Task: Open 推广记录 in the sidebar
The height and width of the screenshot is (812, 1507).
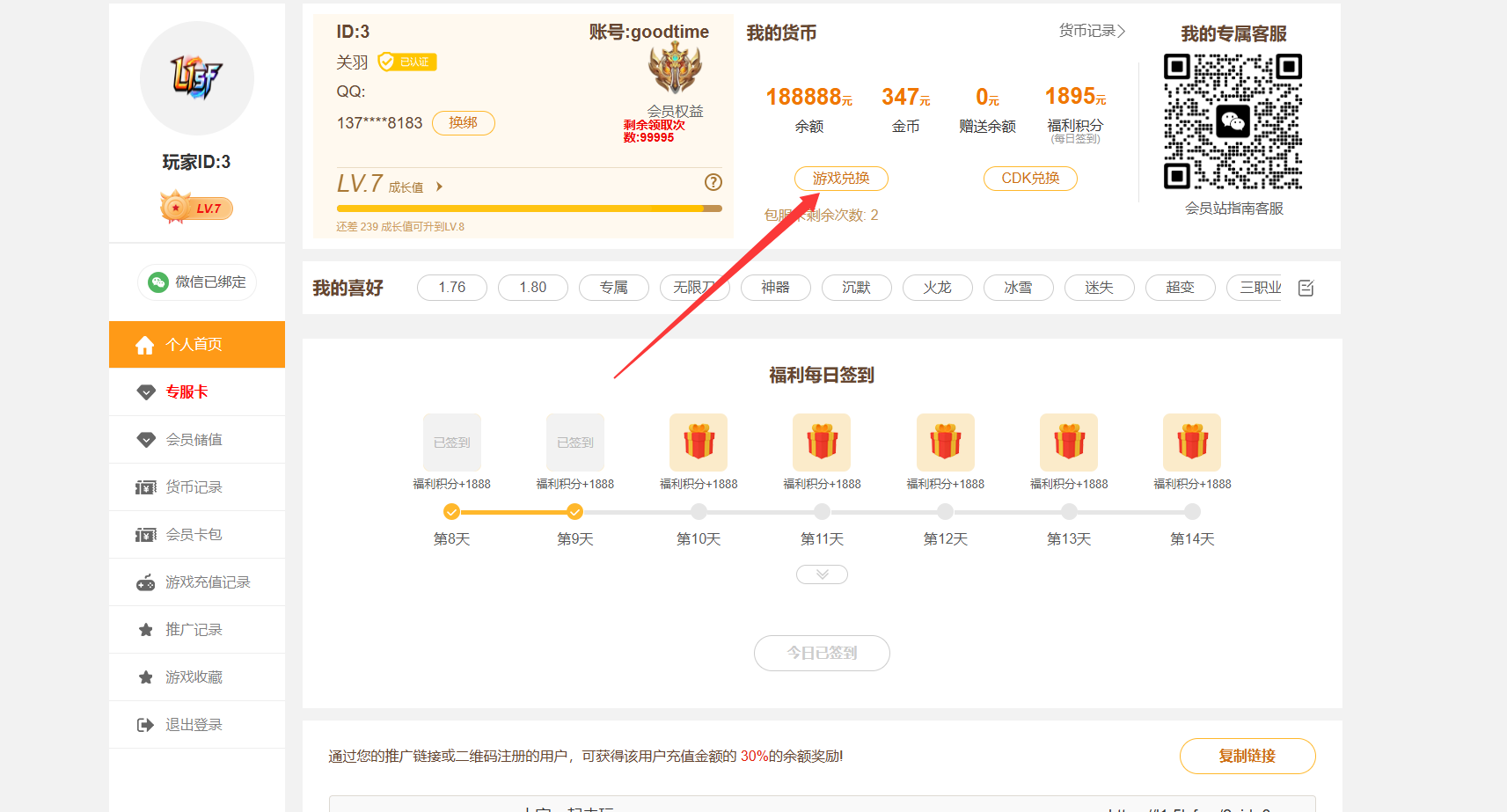Action: (197, 629)
